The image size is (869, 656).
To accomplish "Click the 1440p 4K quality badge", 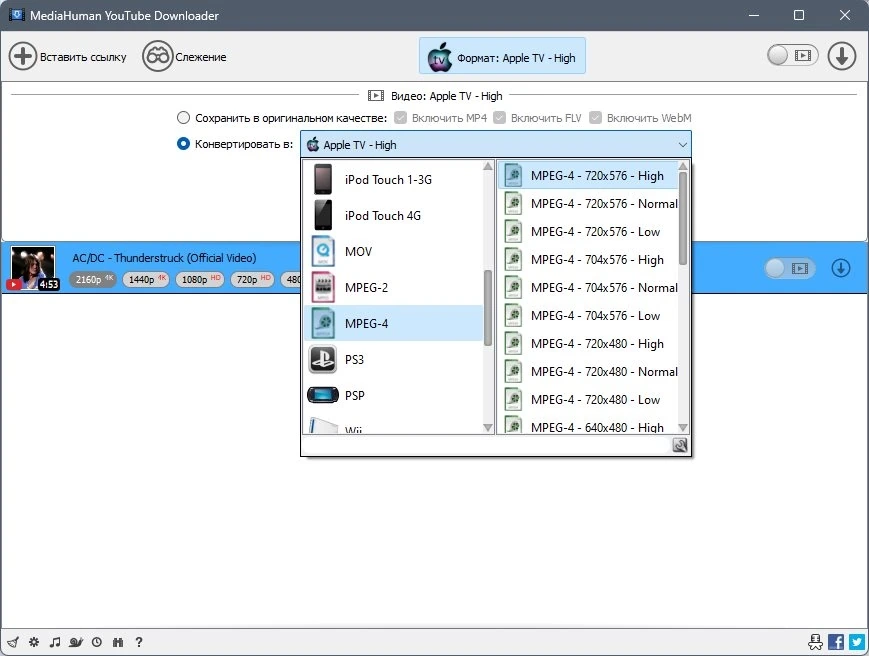I will coord(146,279).
